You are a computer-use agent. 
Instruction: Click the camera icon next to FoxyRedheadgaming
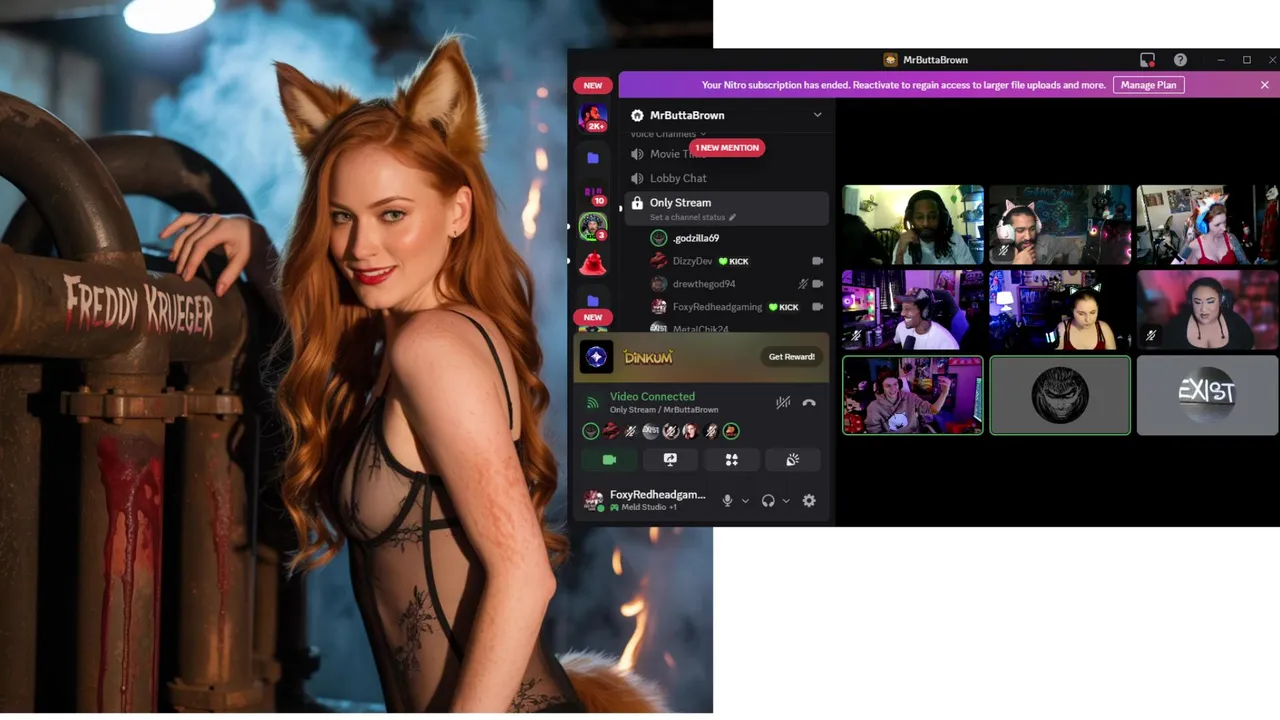coord(817,307)
